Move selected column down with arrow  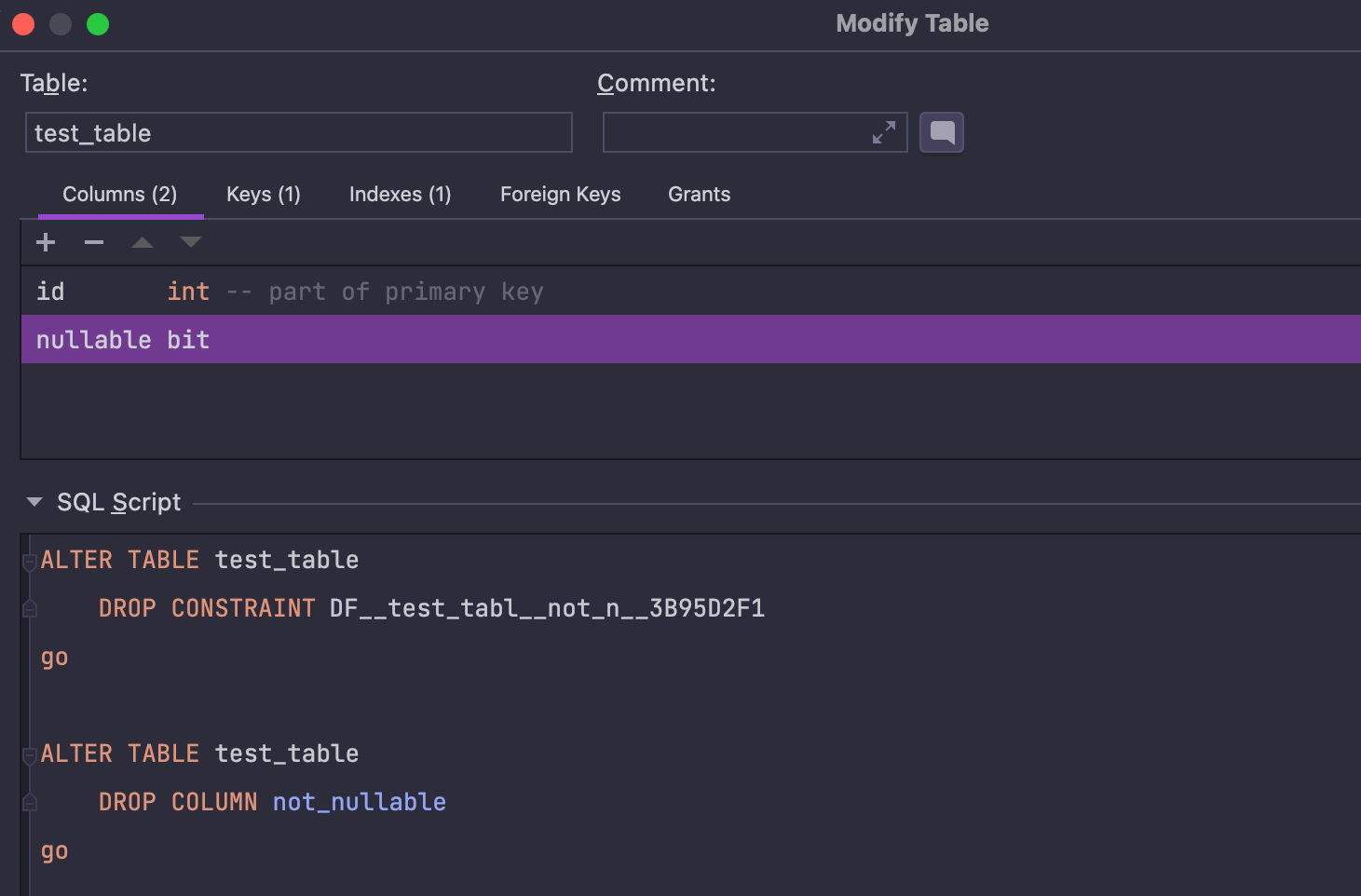pos(191,243)
